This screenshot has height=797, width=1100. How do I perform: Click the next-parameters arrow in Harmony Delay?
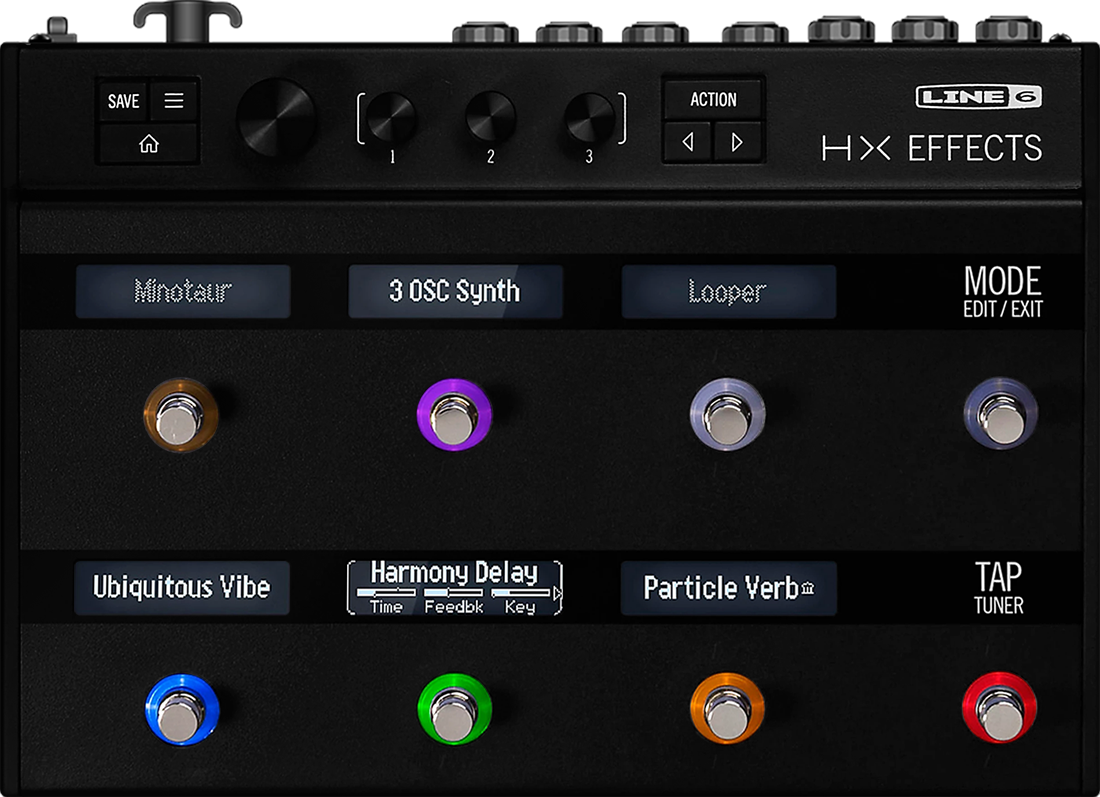(557, 594)
